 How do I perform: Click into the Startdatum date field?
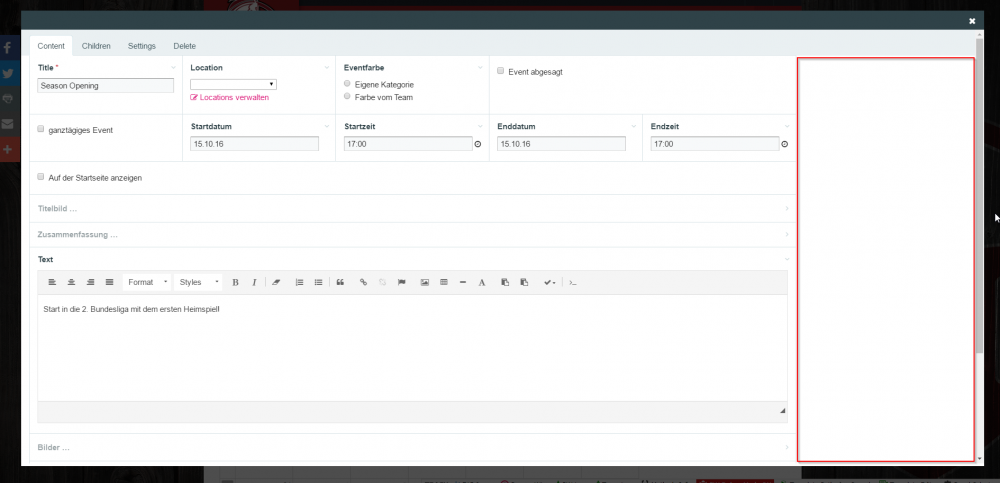(x=254, y=144)
